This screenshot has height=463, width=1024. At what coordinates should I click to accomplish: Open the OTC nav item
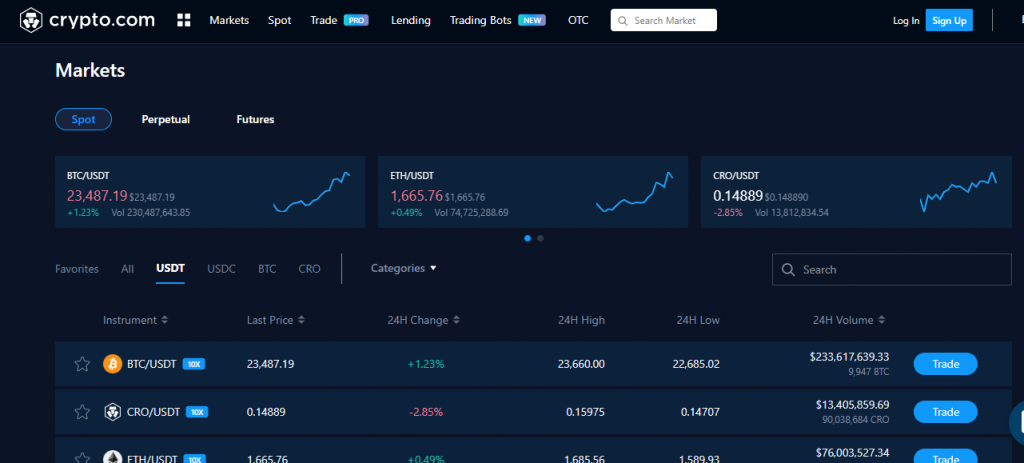coord(578,20)
